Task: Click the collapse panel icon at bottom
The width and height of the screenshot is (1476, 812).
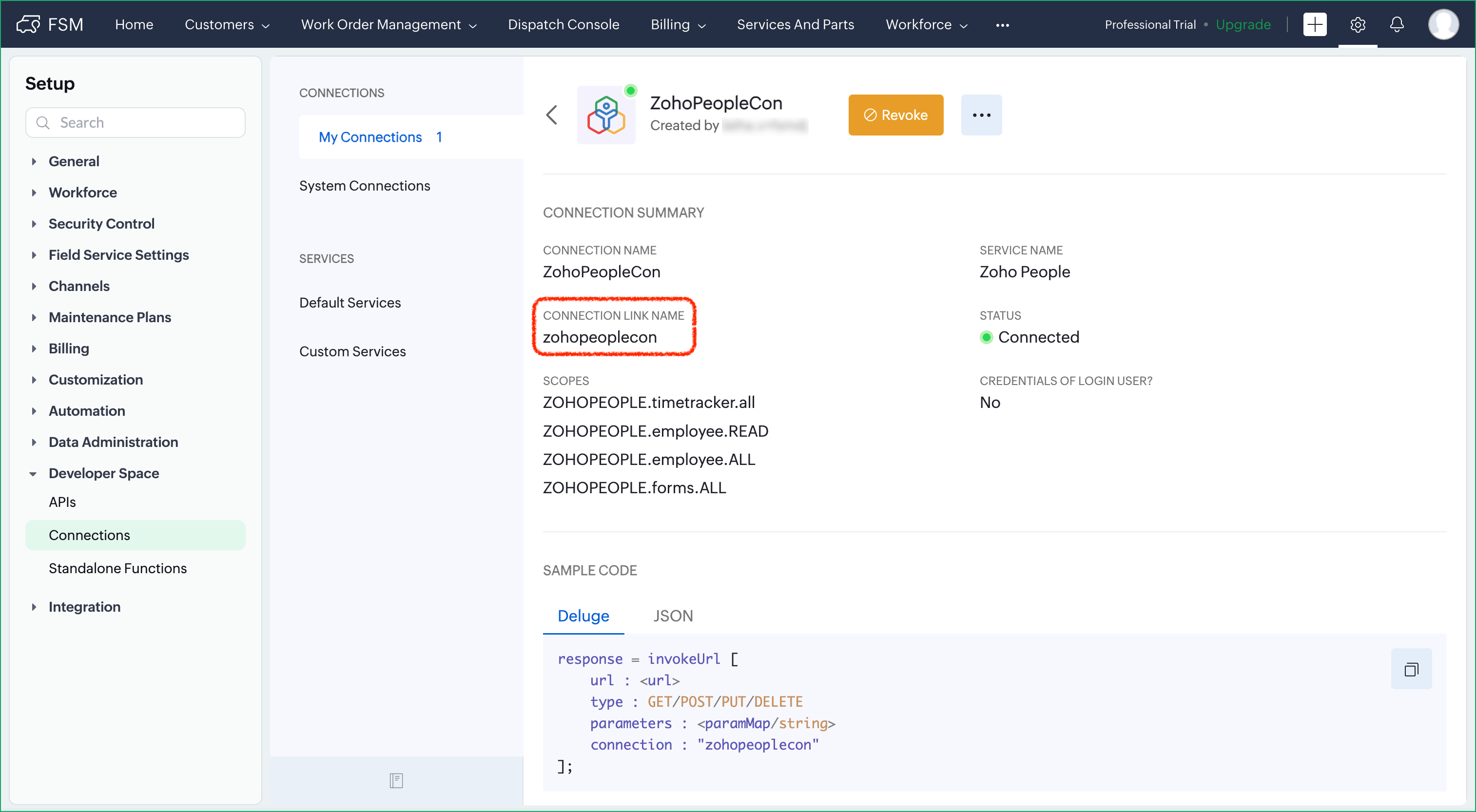Action: coord(396,780)
